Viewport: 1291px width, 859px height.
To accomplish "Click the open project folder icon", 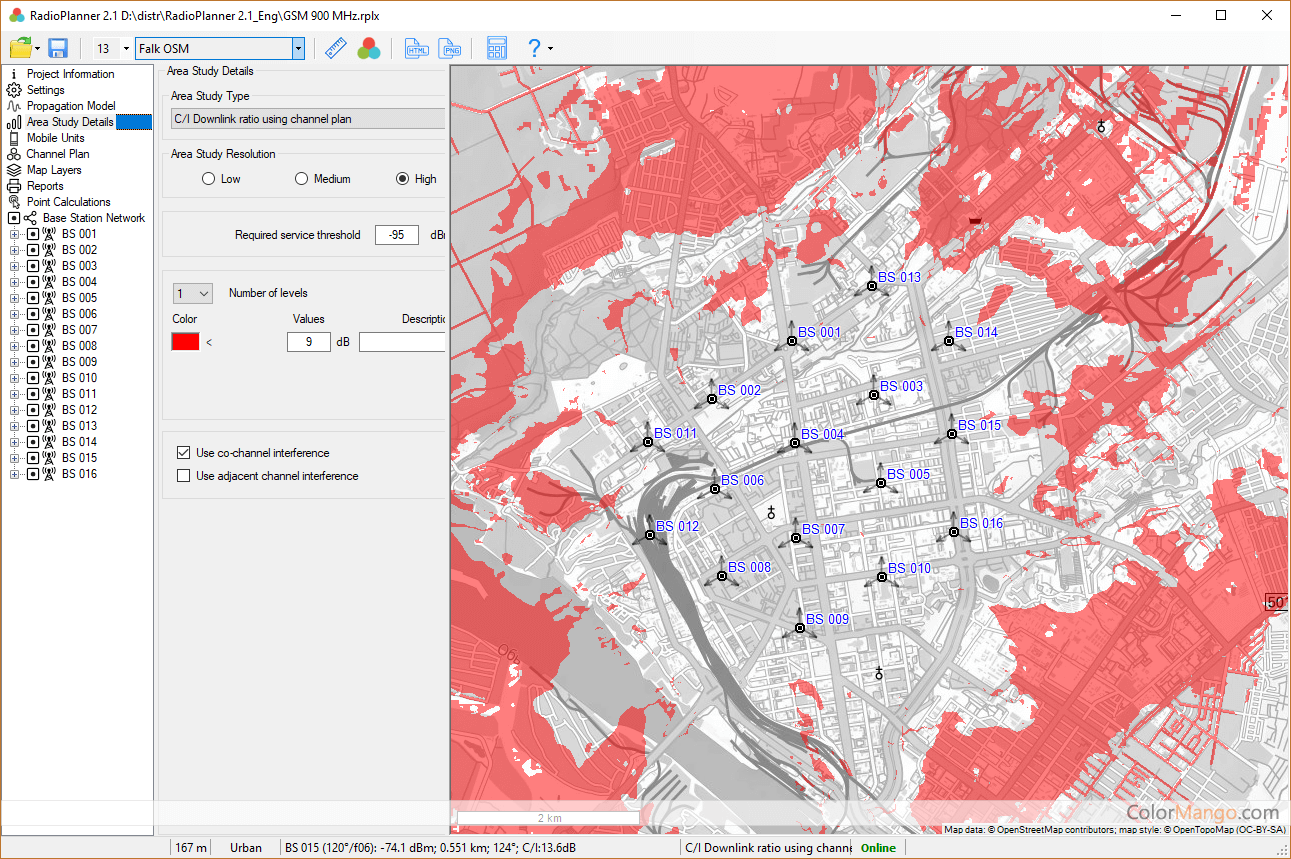I will pyautogui.click(x=20, y=48).
